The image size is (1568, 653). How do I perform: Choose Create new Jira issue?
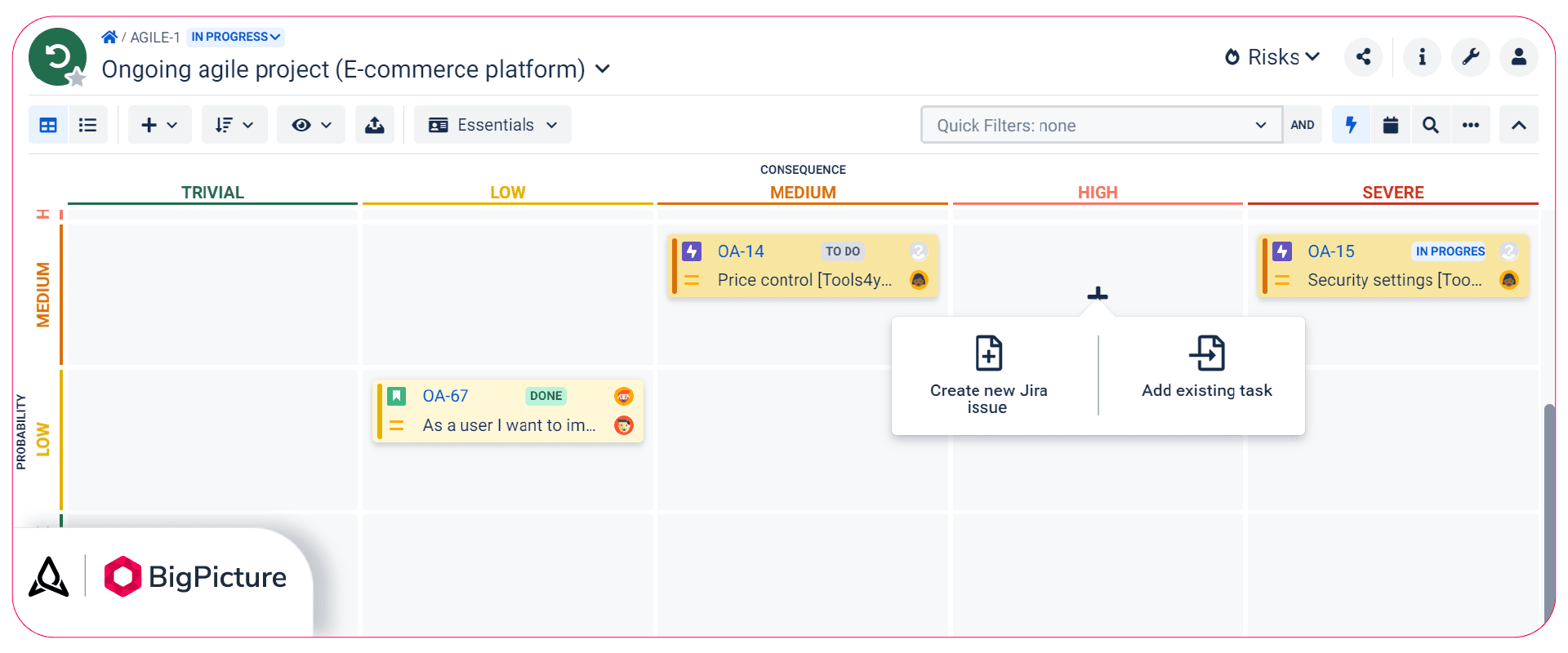click(988, 375)
